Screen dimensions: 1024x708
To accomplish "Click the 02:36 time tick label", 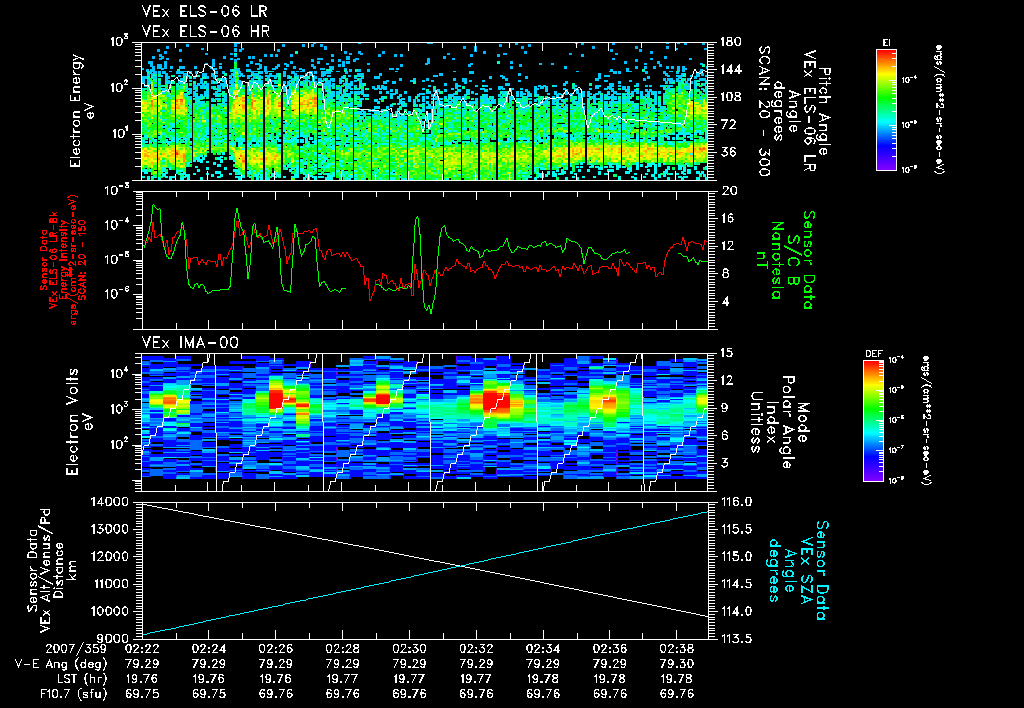I will click(x=609, y=649).
